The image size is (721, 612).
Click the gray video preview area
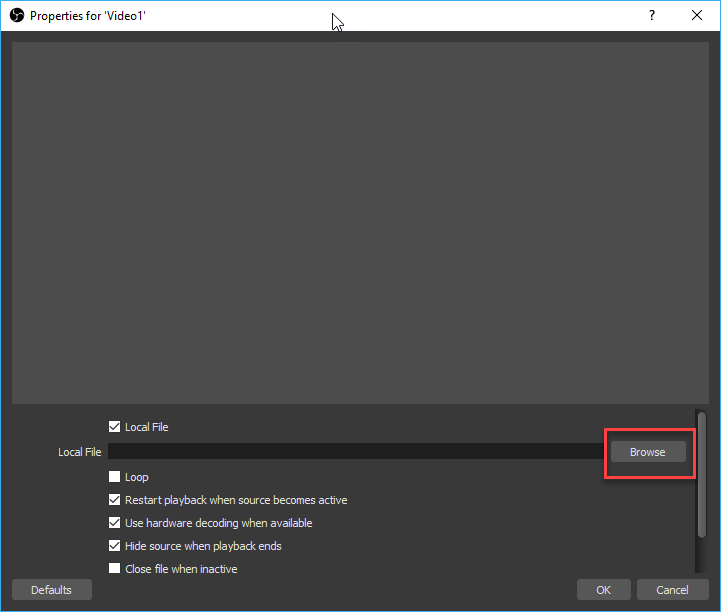(x=360, y=223)
